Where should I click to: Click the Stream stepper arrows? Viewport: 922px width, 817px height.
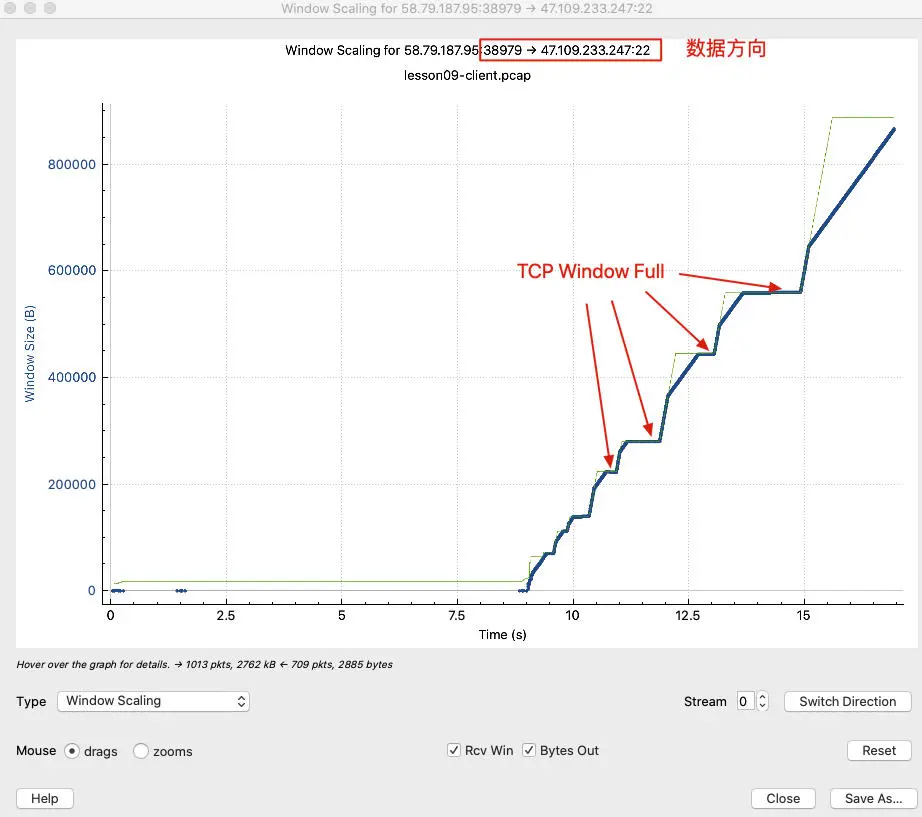pos(763,701)
